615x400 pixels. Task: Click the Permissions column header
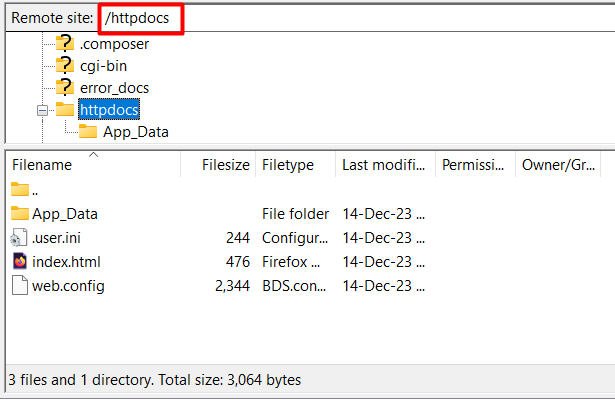[475, 165]
